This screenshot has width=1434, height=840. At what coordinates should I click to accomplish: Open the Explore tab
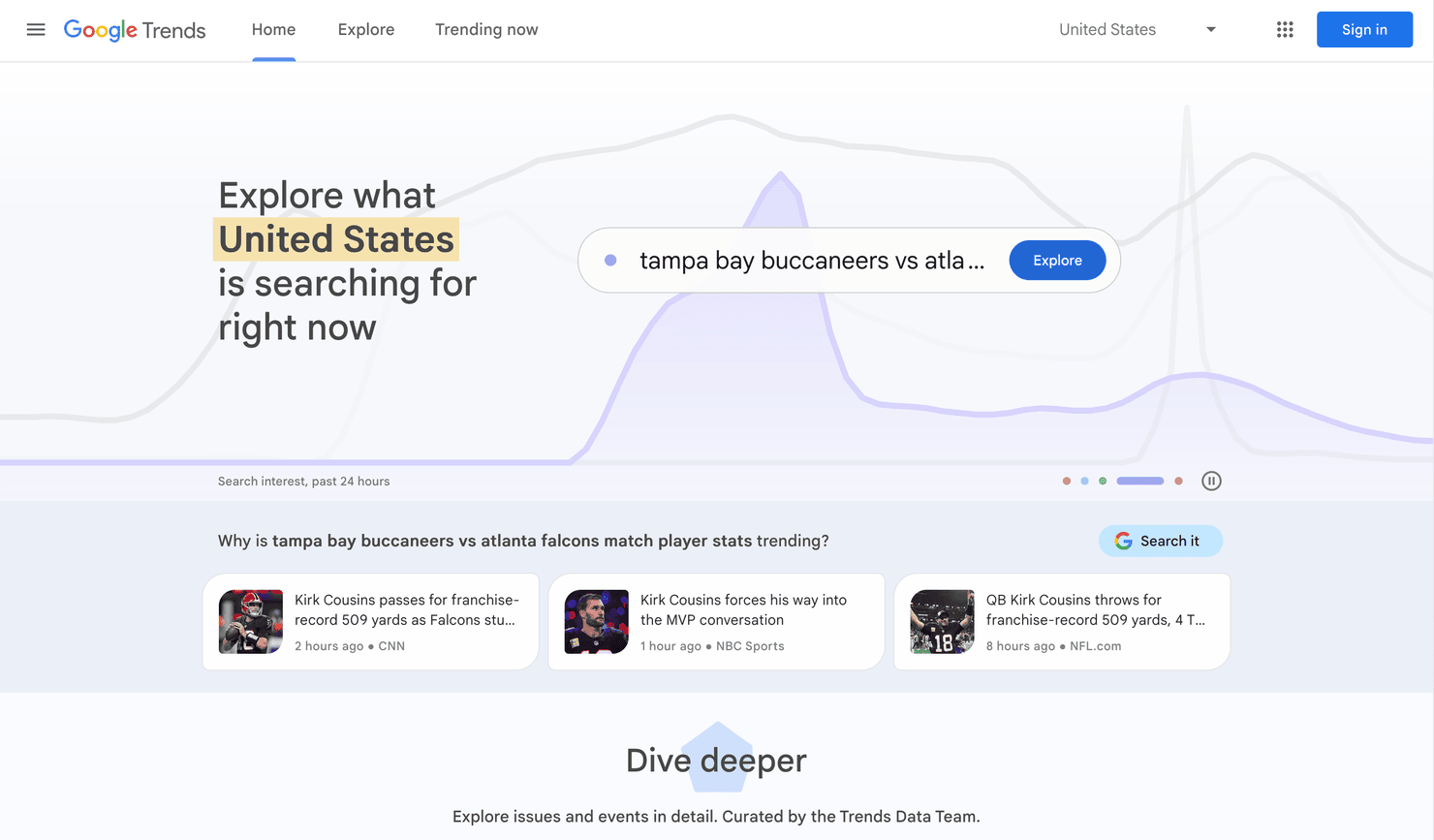(x=366, y=30)
